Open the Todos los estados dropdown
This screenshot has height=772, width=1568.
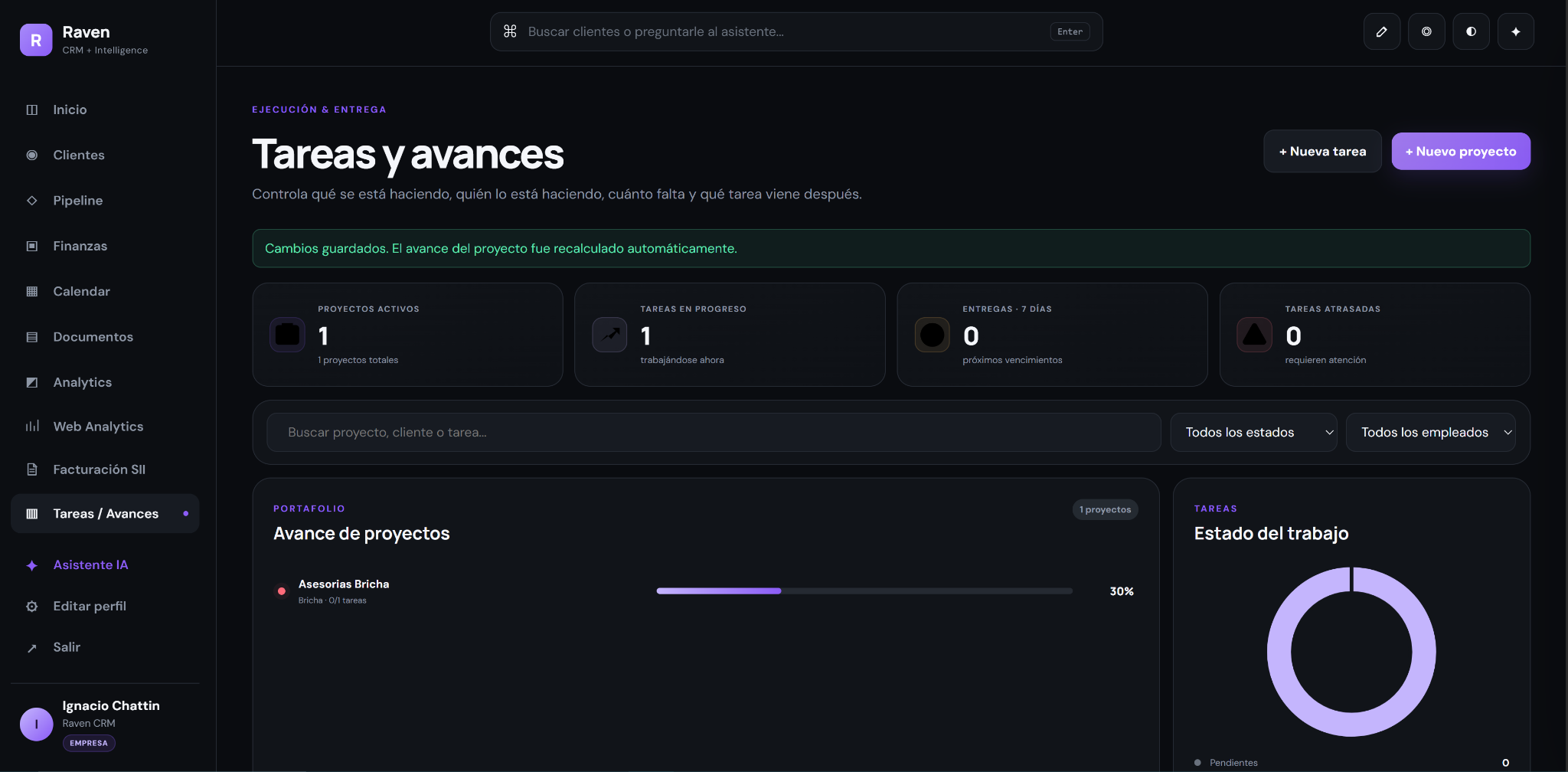point(1253,433)
